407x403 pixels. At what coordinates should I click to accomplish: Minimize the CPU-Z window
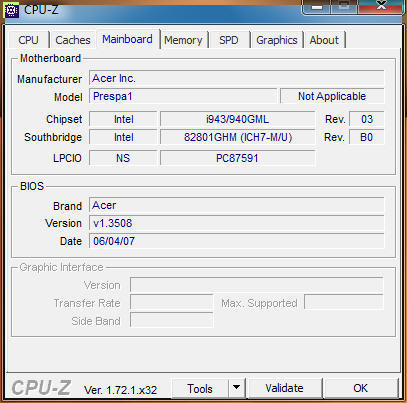(x=317, y=7)
